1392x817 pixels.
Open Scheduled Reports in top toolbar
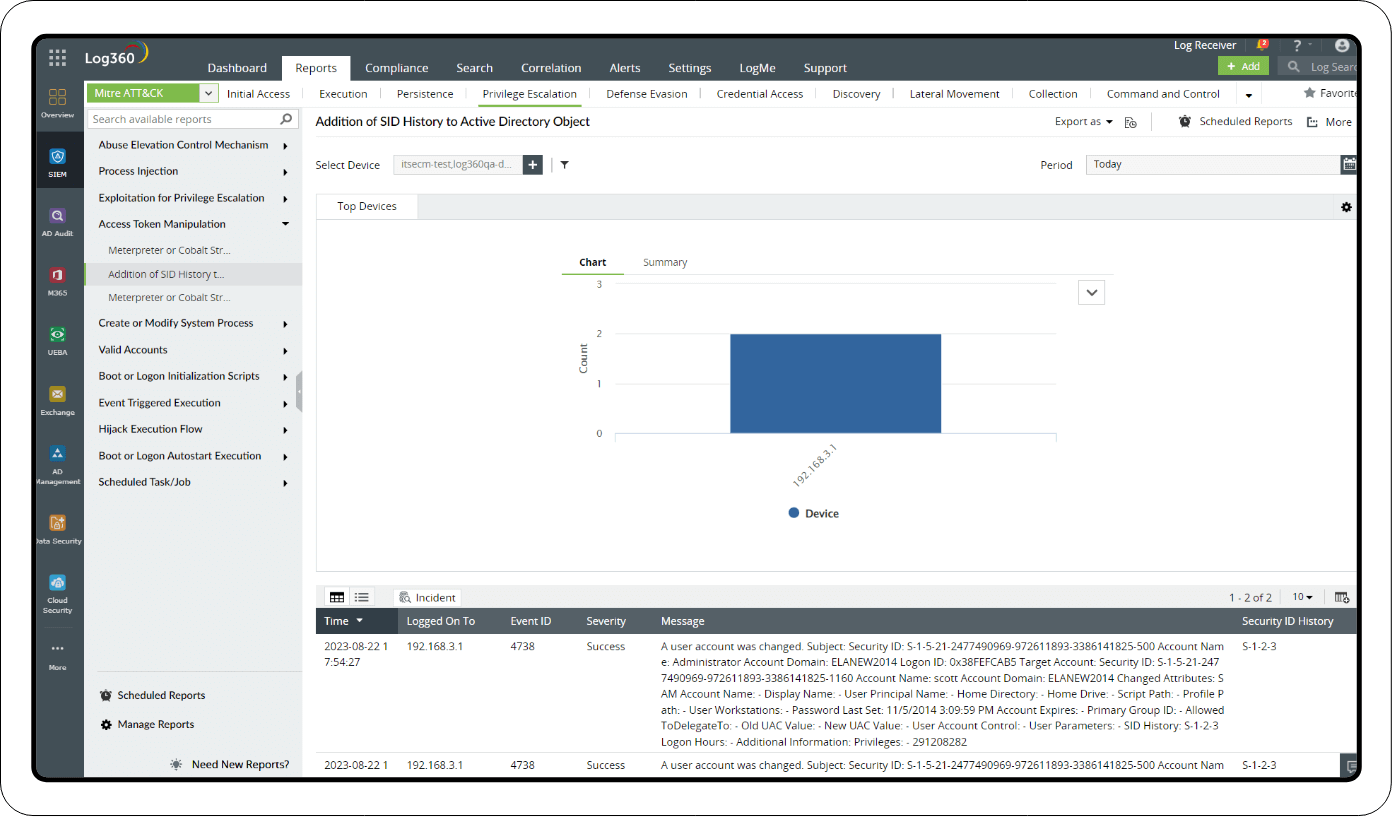[x=1235, y=122]
